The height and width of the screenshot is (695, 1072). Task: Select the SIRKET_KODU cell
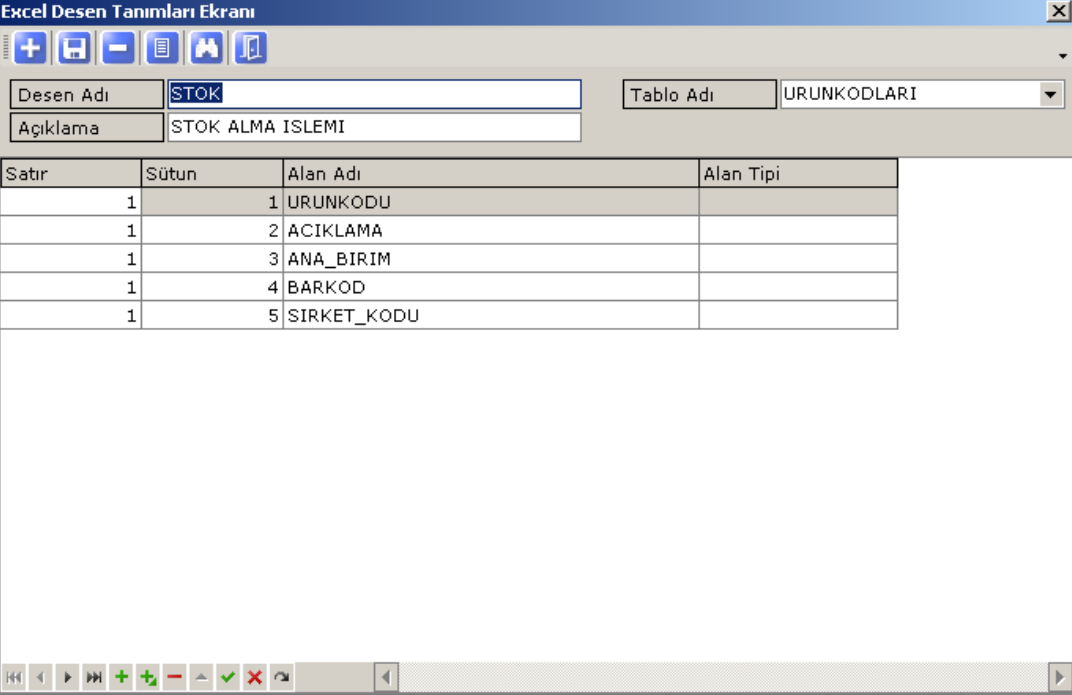[x=491, y=316]
